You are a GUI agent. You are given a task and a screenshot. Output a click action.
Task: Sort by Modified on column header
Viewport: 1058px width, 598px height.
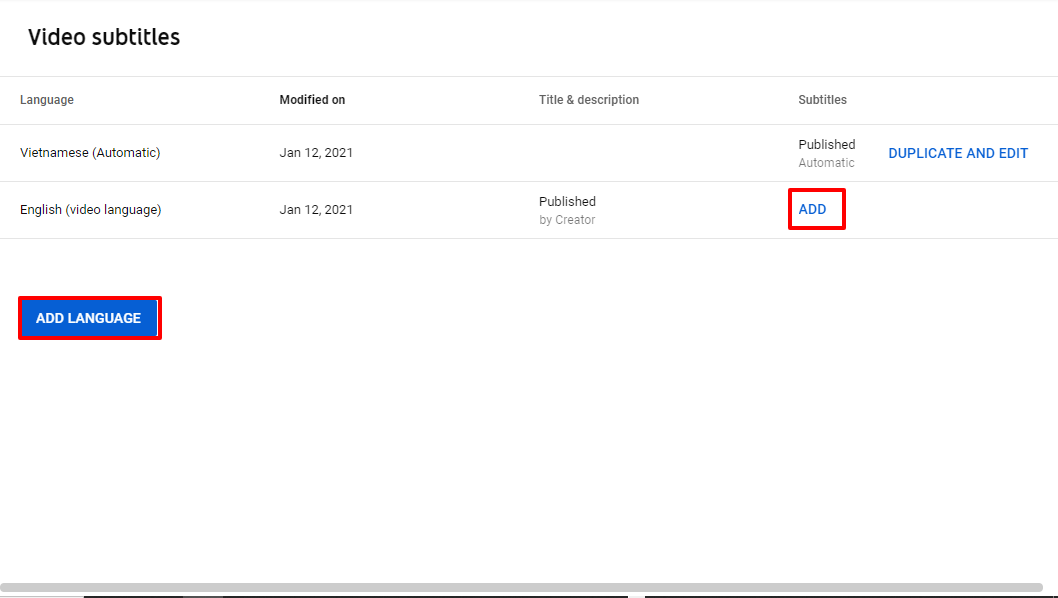click(312, 100)
